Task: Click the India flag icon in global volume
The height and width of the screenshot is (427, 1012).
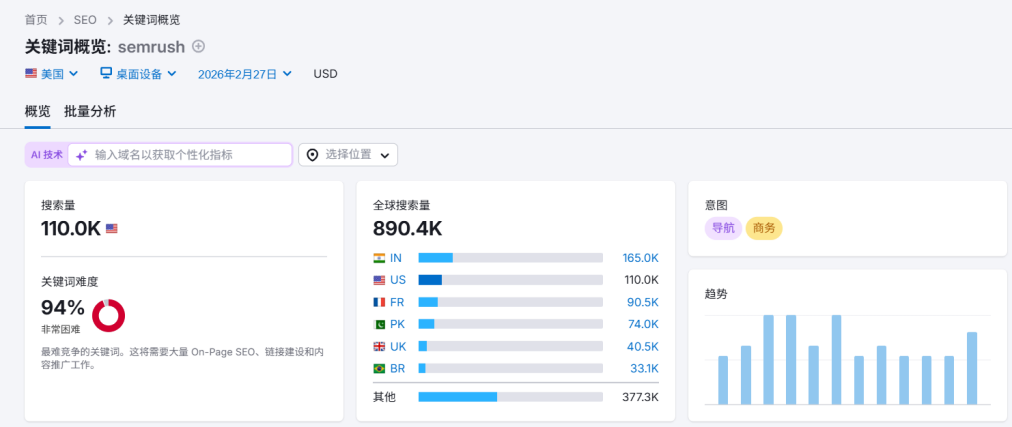Action: 379,258
